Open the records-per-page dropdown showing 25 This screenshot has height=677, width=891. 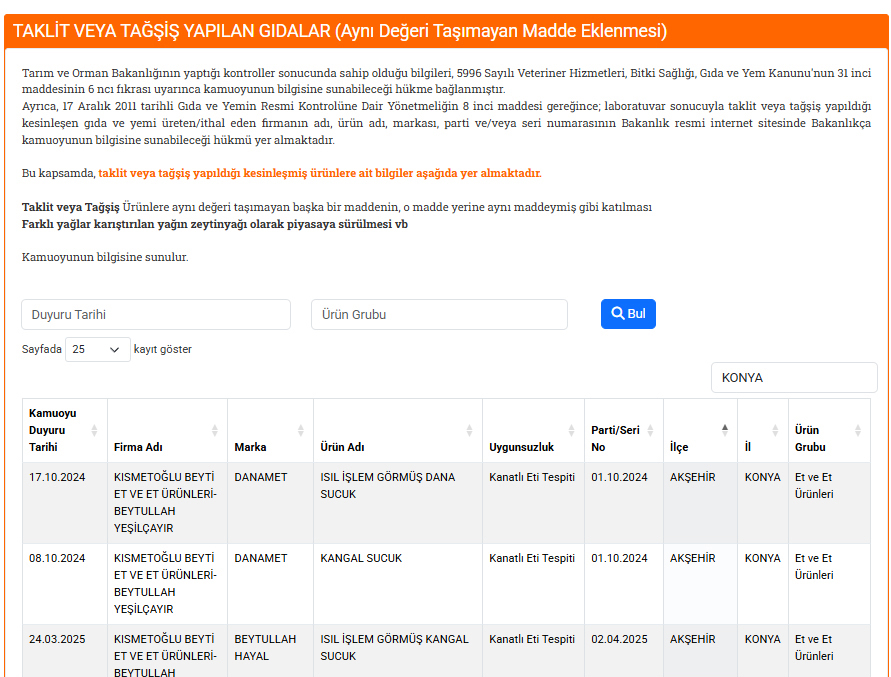[x=97, y=349]
